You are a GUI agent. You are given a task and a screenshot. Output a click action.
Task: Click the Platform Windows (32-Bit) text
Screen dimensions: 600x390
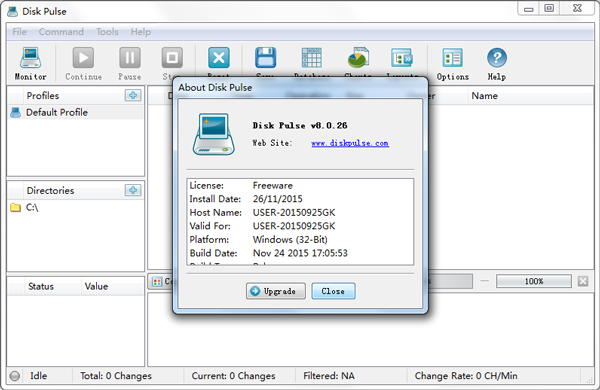pos(290,240)
